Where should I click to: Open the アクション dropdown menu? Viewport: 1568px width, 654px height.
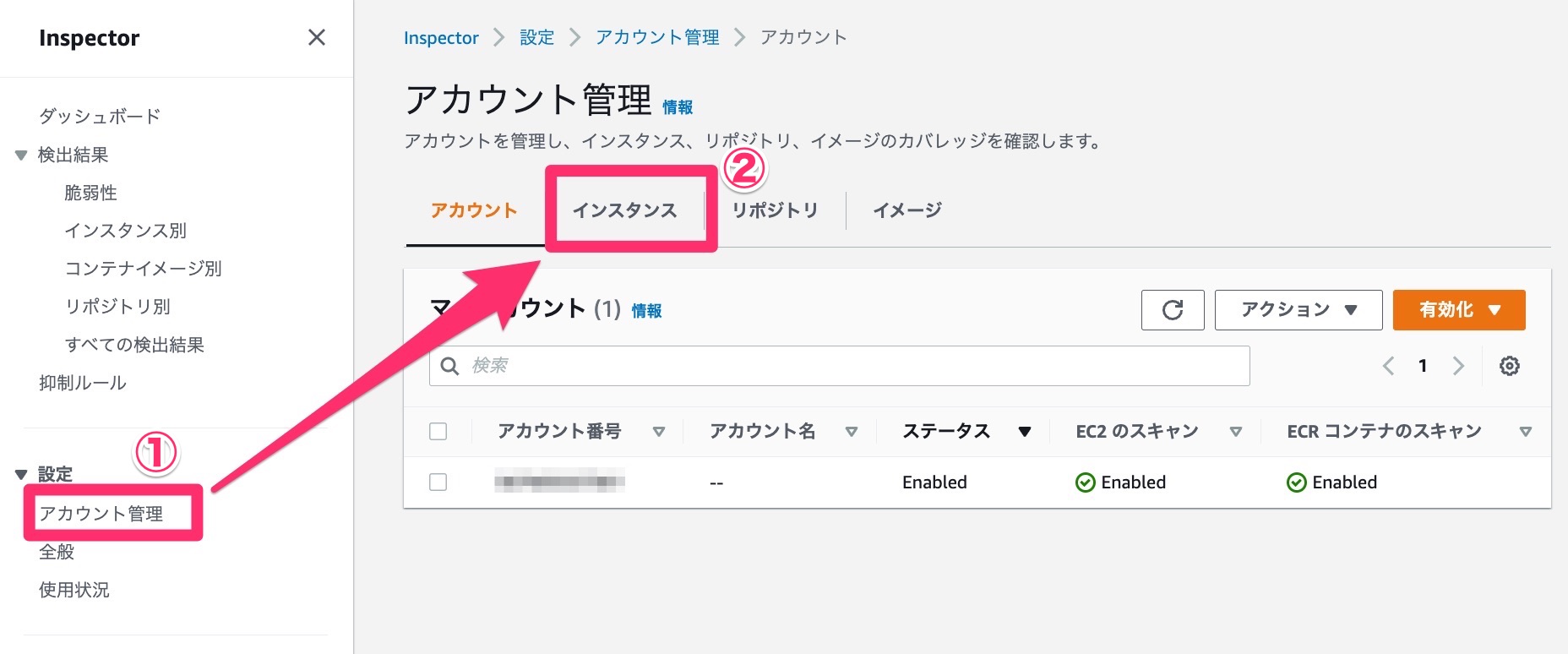tap(1298, 310)
